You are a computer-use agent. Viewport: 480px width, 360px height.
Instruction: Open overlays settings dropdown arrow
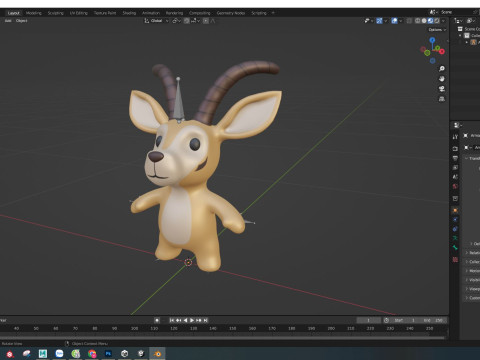coord(401,21)
